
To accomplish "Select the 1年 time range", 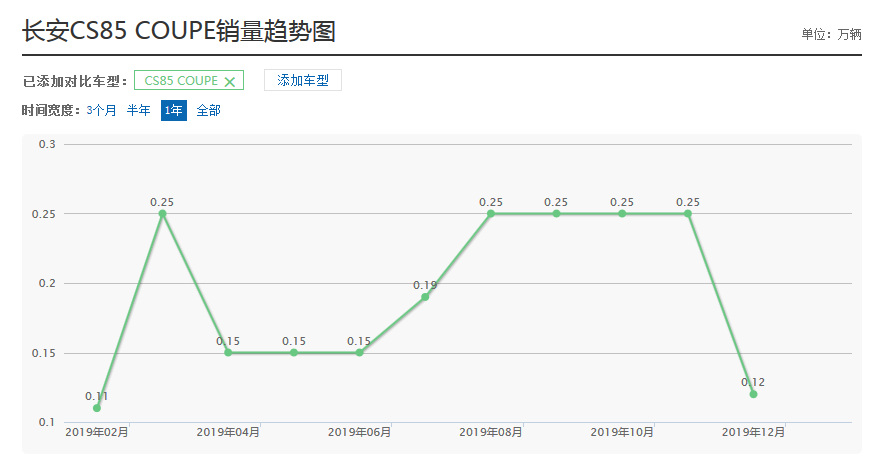I will 173,110.
